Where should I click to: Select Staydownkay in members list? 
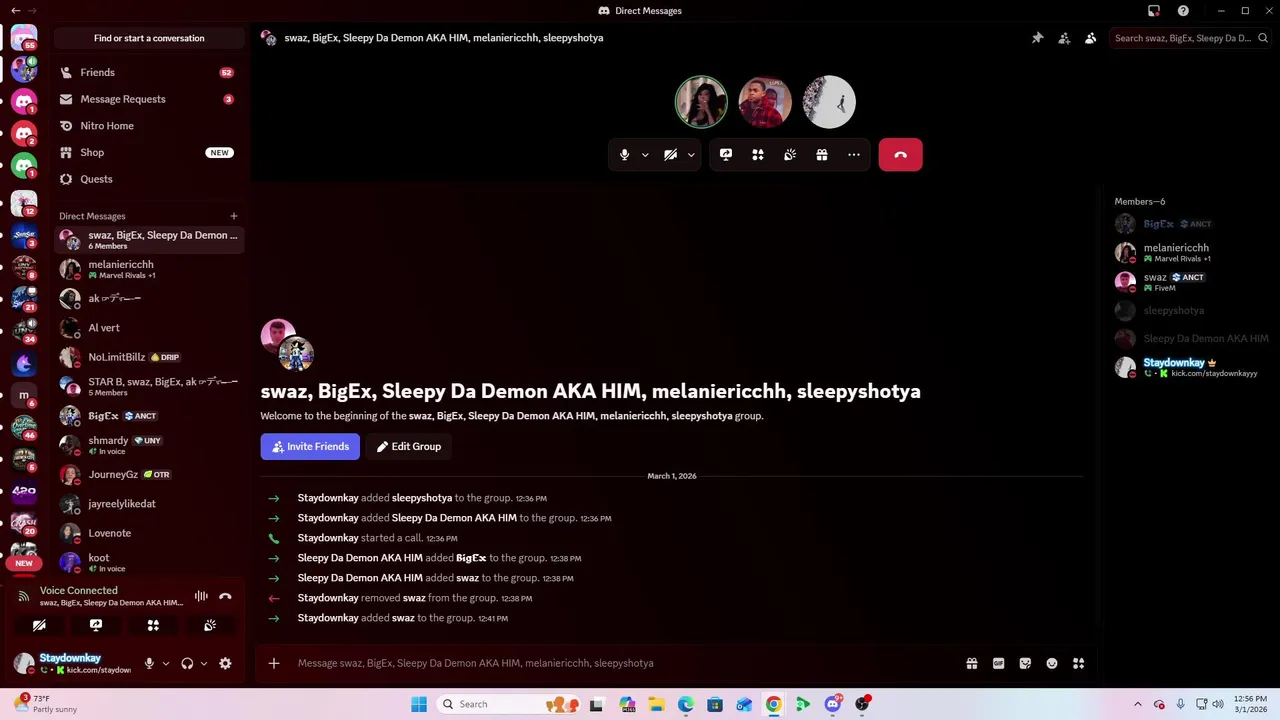[x=1192, y=367]
